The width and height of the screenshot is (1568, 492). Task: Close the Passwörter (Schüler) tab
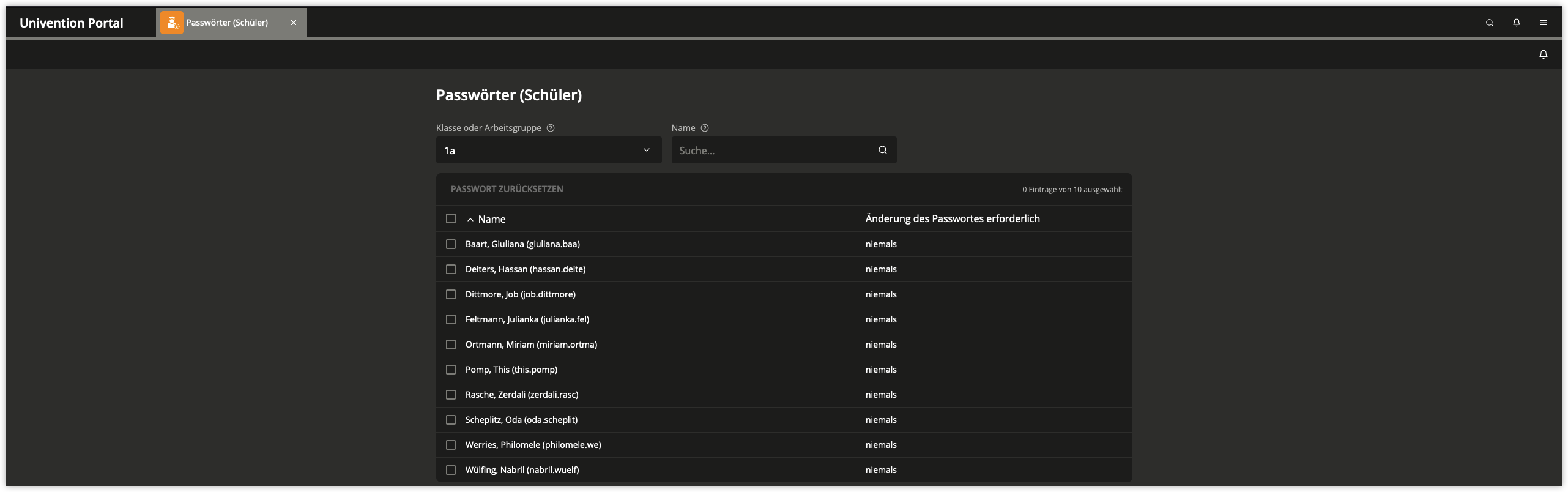pos(294,23)
